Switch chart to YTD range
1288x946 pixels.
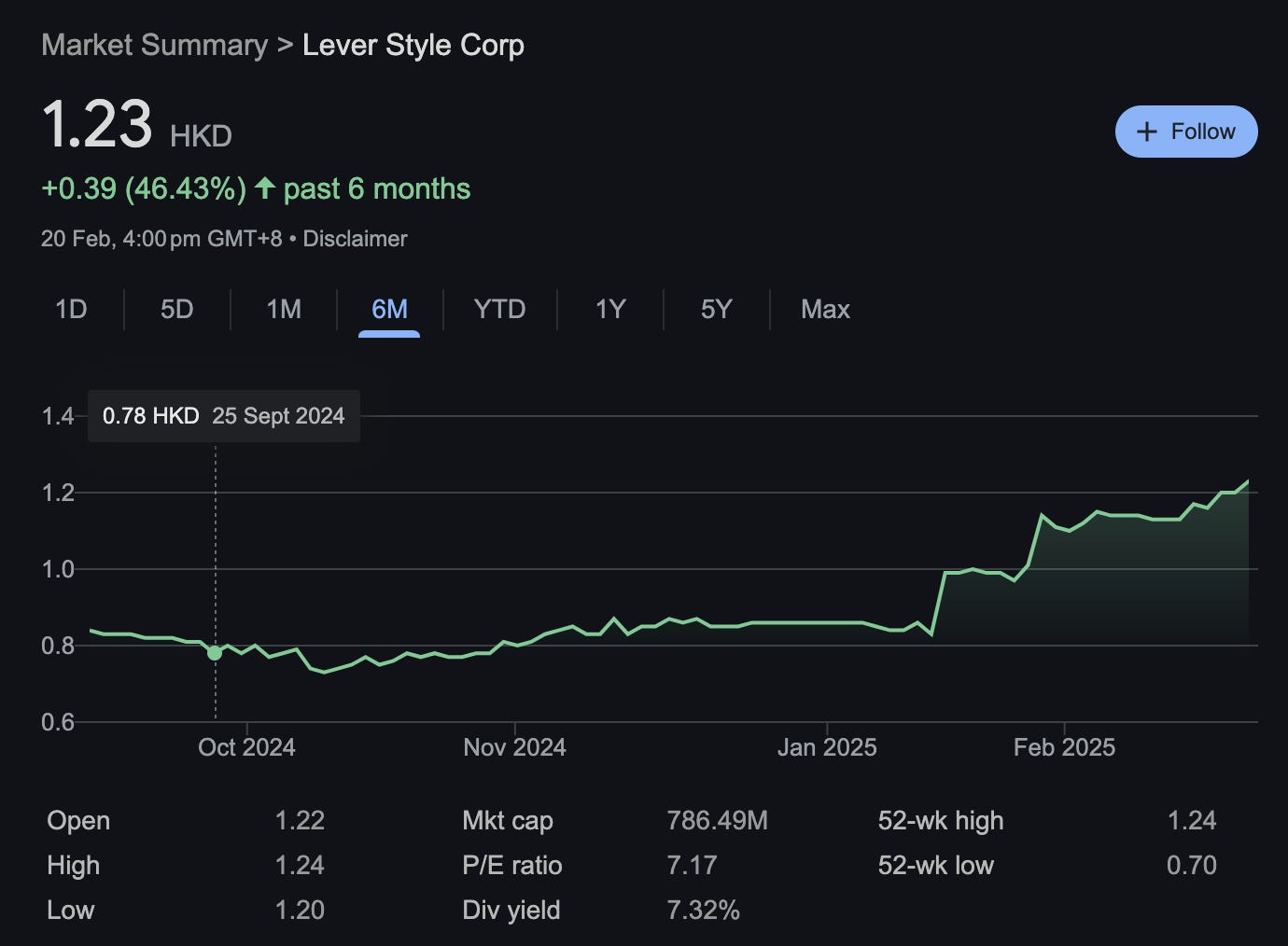[499, 309]
